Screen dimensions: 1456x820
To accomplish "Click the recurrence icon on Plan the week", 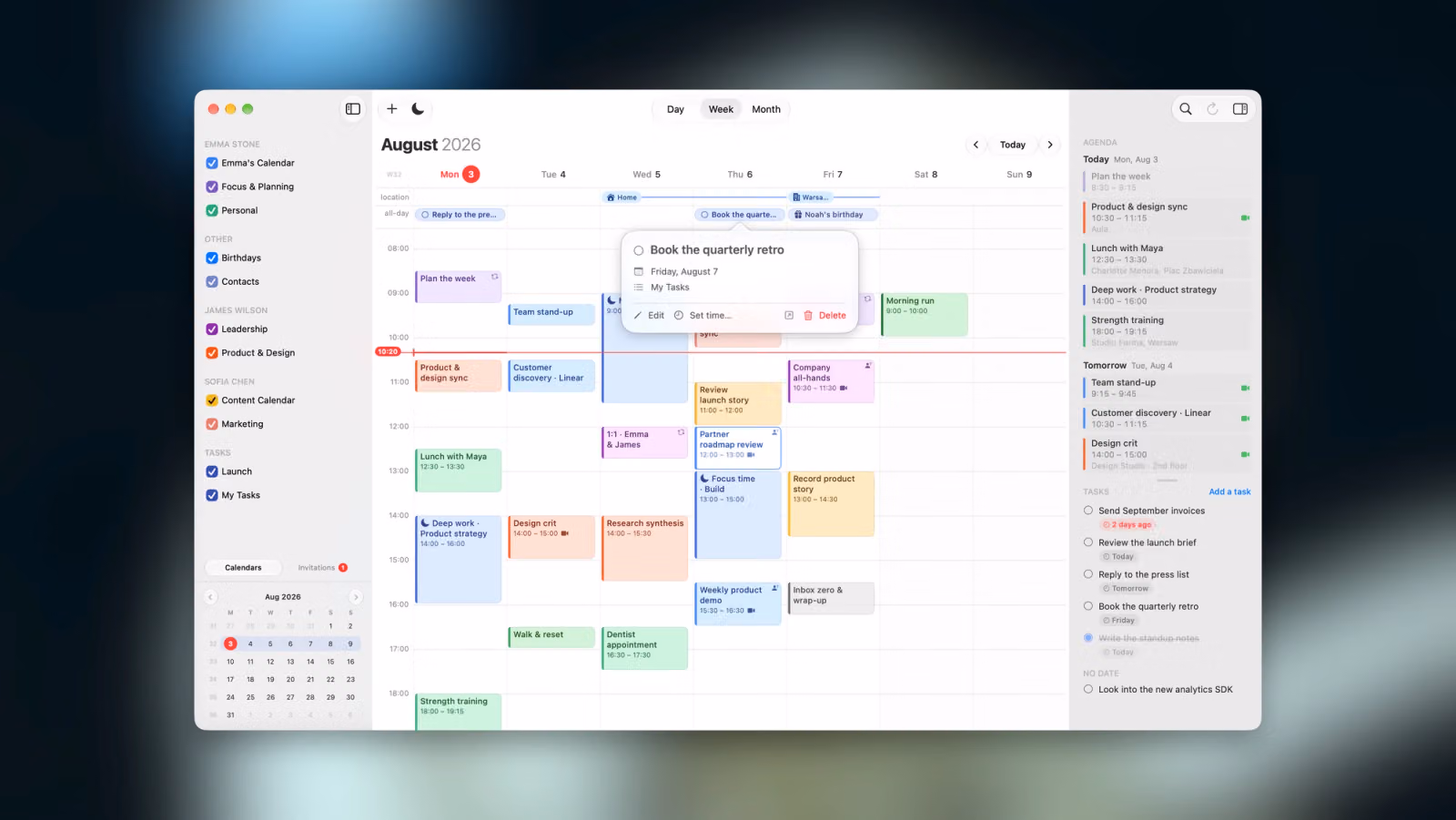I will (495, 277).
